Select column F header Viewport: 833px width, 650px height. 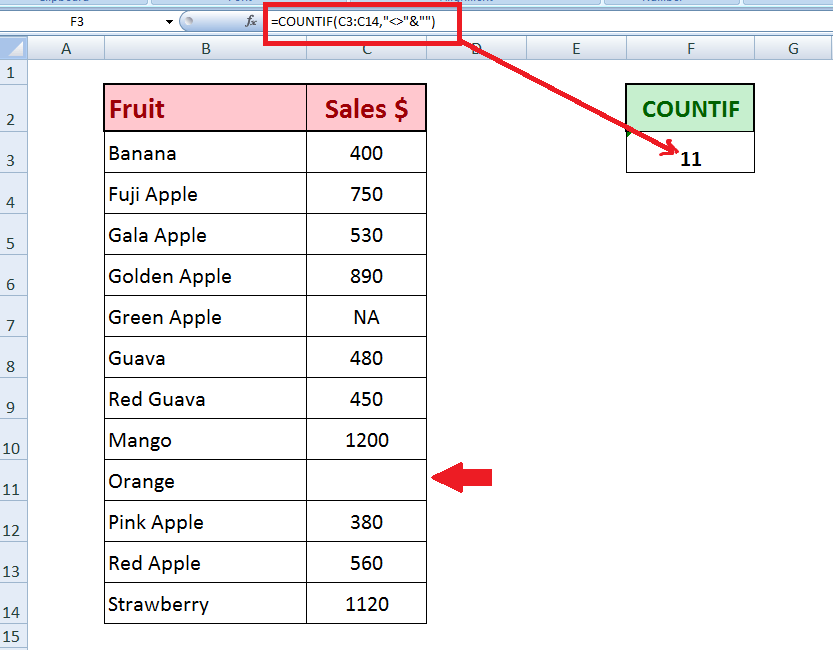[690, 48]
